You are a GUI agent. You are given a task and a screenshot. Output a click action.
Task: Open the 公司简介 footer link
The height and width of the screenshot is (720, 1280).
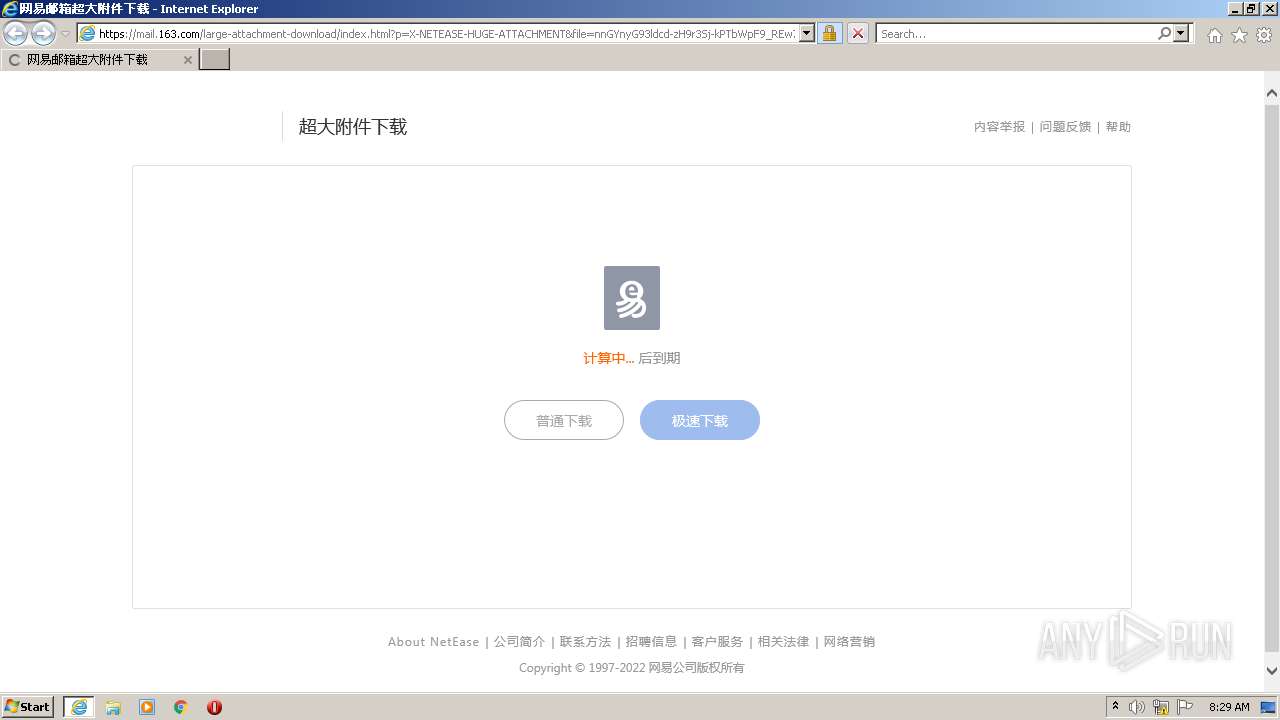pyautogui.click(x=519, y=642)
